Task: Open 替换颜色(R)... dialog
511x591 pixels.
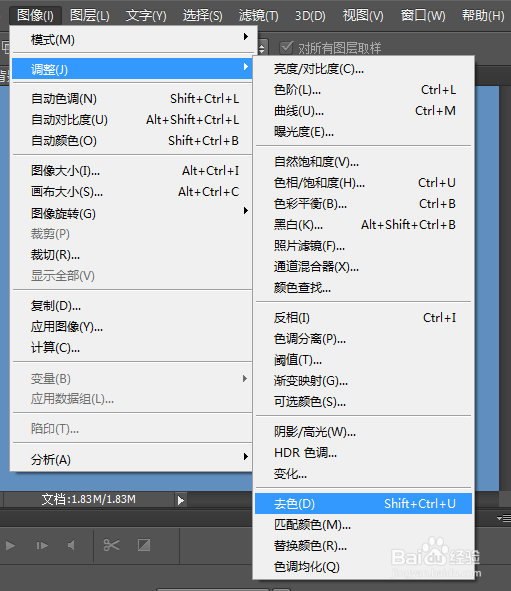Action: click(363, 546)
